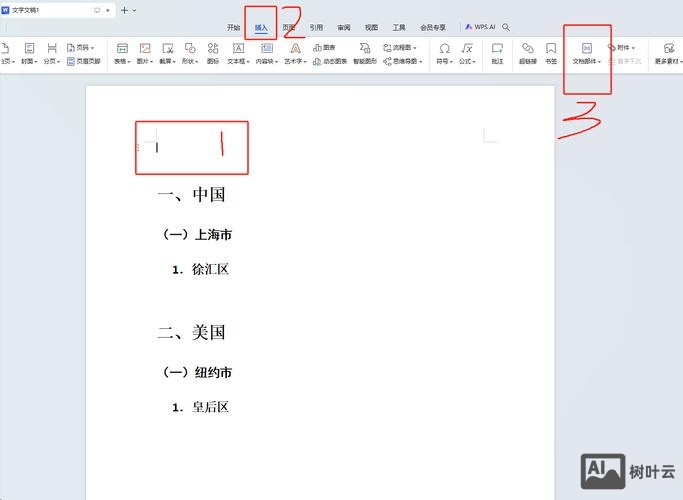Expand the 页码 (Page Number) dropdown
This screenshot has height=500, width=683.
tap(83, 47)
